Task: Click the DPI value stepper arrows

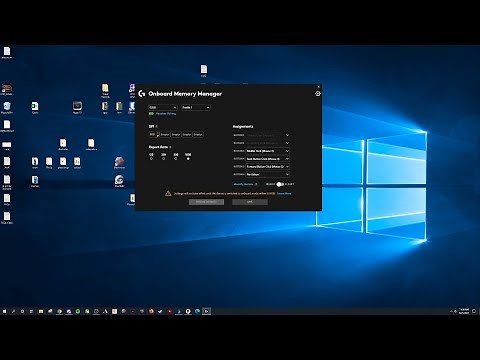Action: 158,135
